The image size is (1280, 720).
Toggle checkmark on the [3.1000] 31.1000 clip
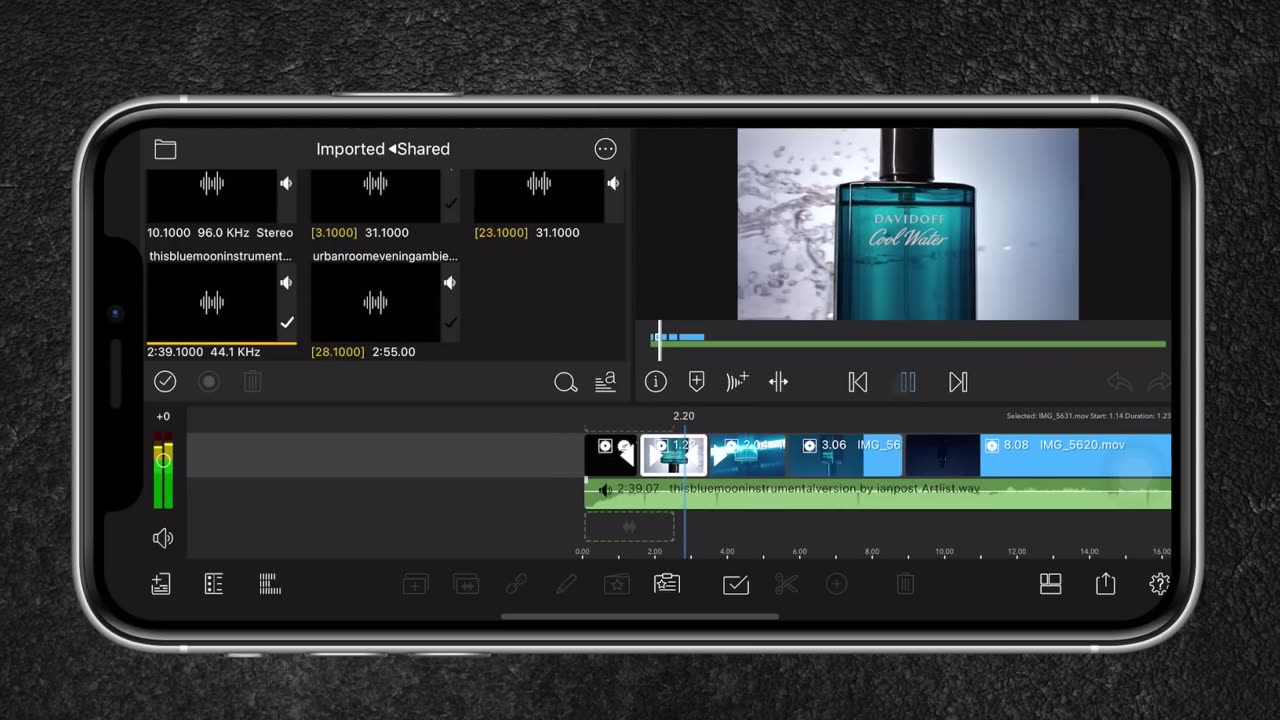[x=450, y=203]
